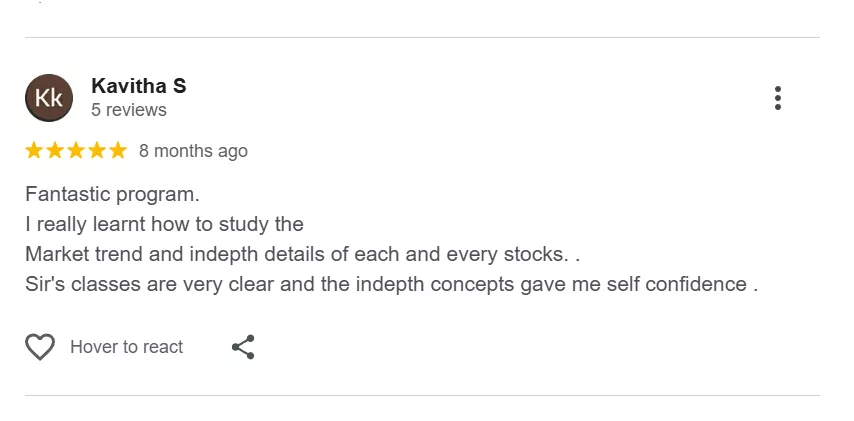Click the first rating star
This screenshot has width=854, height=421.
click(34, 151)
